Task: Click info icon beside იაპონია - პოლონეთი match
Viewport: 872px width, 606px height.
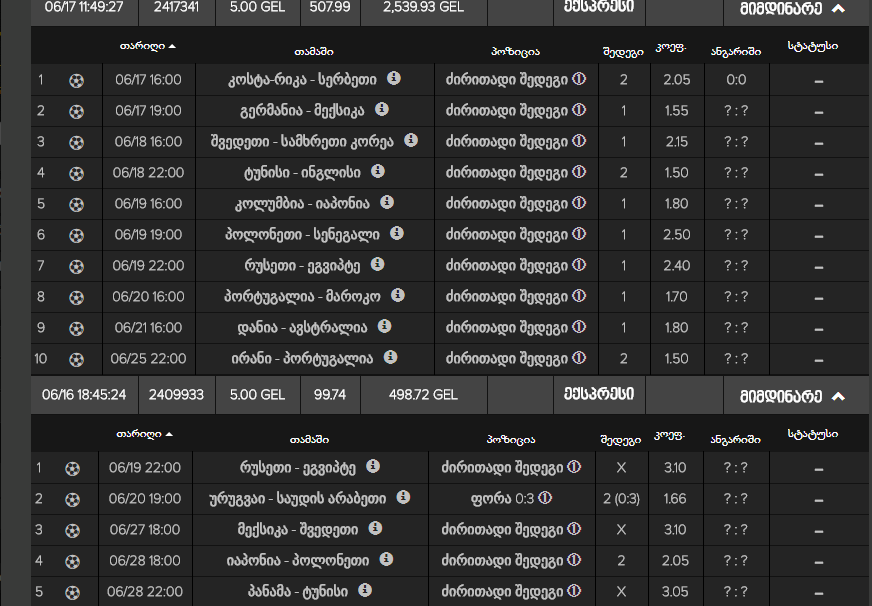Action: (386, 559)
